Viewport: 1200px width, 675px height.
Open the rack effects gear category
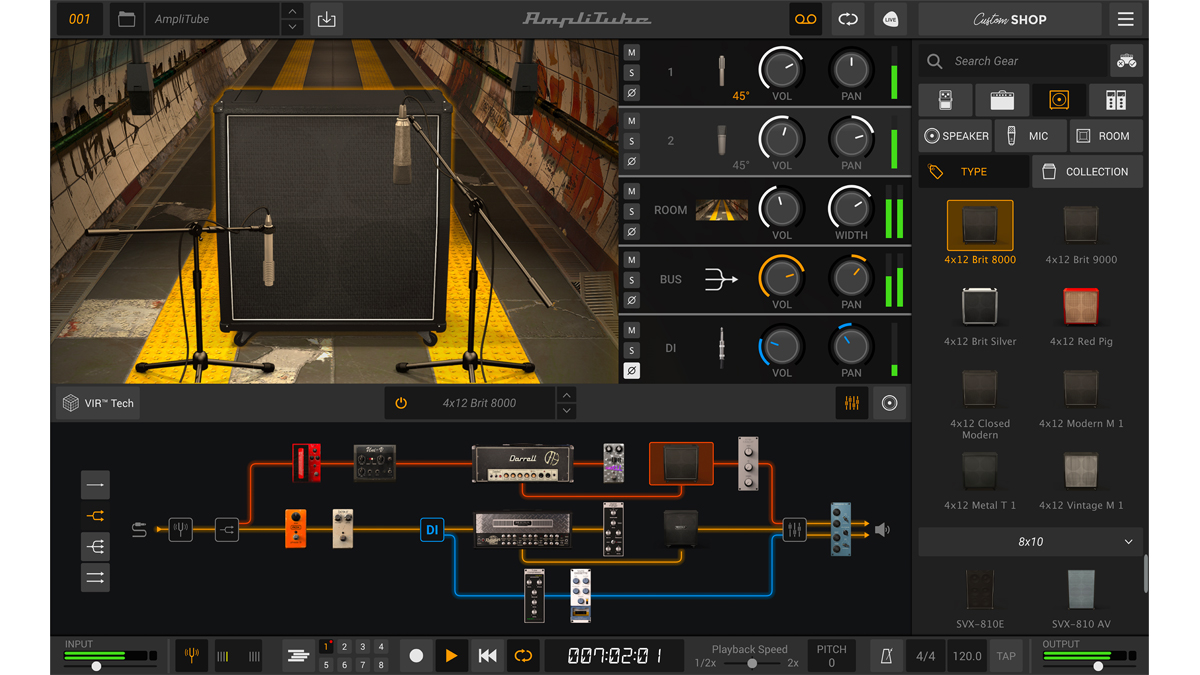1114,100
